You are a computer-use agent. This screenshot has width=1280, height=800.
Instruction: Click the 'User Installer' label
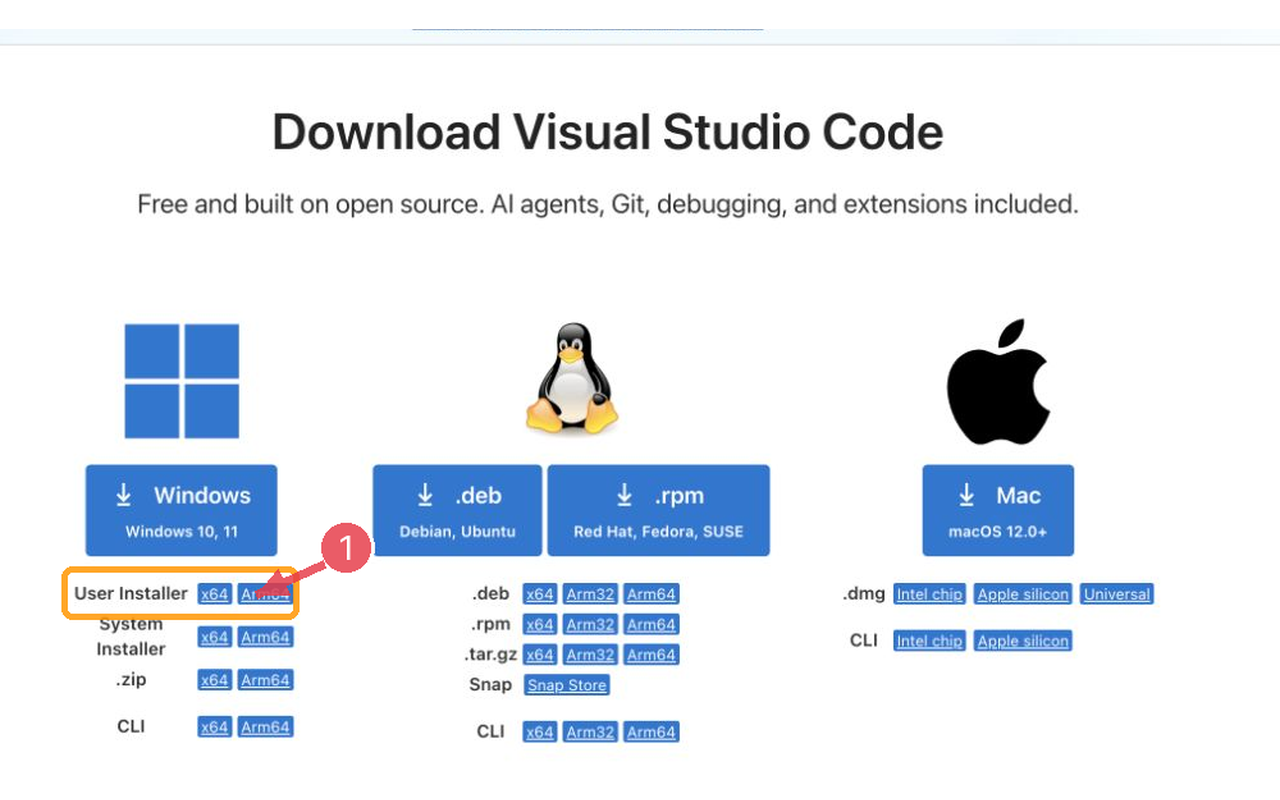click(131, 593)
